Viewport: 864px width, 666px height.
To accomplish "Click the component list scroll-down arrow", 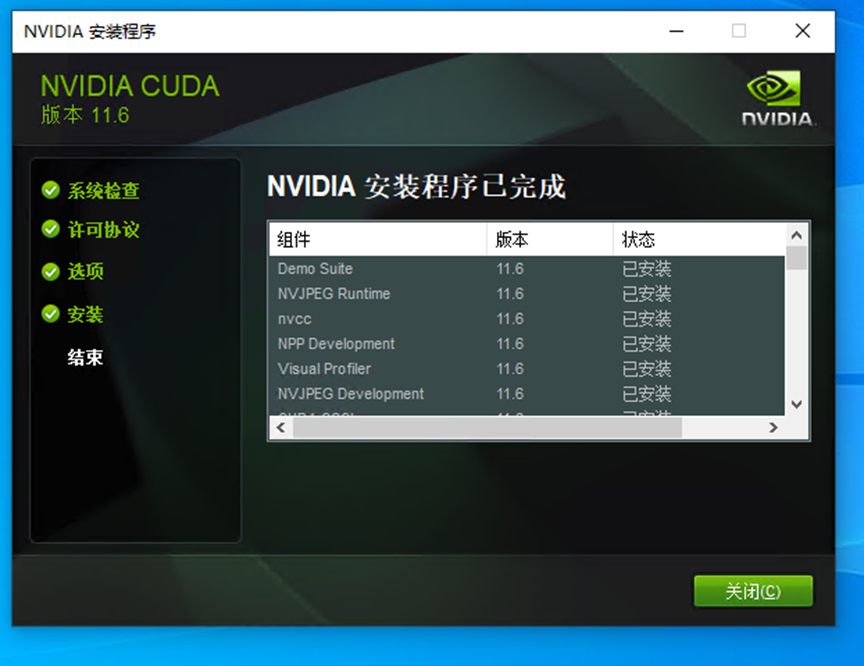I will [796, 404].
